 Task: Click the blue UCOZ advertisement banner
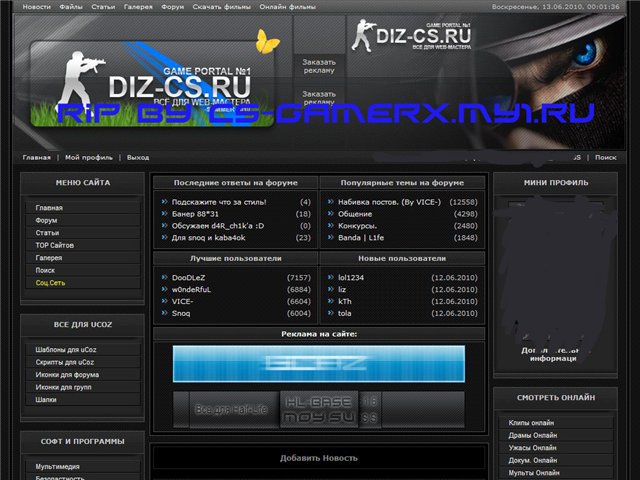click(319, 364)
